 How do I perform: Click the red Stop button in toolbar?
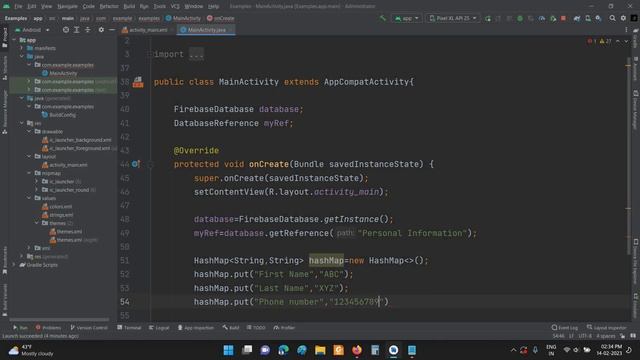click(563, 18)
